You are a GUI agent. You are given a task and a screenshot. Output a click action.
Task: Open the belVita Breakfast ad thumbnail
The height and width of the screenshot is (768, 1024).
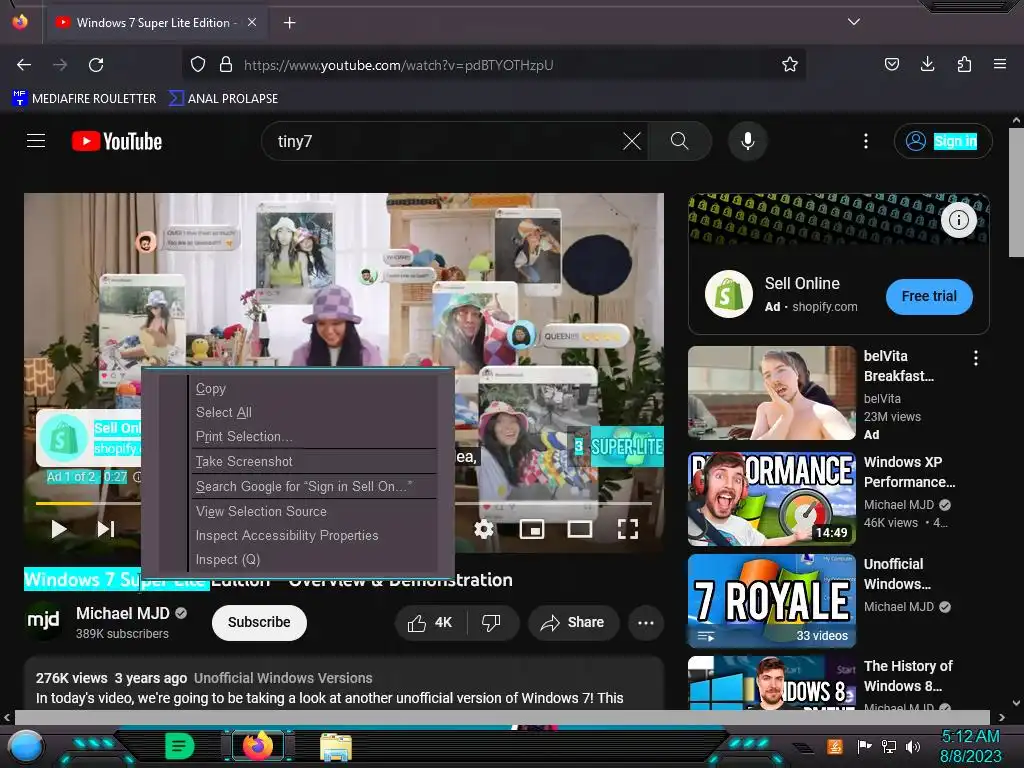pos(771,393)
